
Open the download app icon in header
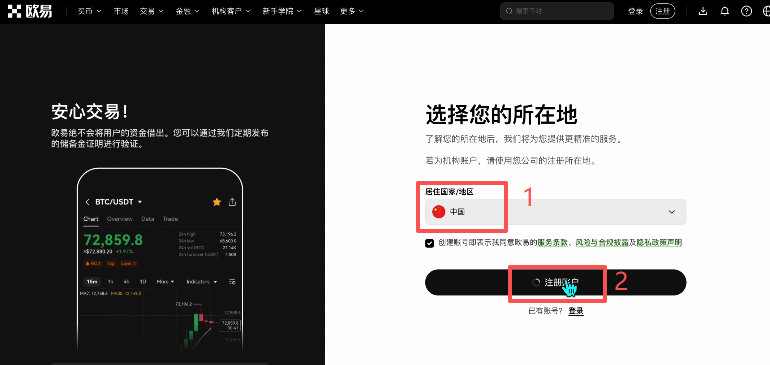click(703, 11)
